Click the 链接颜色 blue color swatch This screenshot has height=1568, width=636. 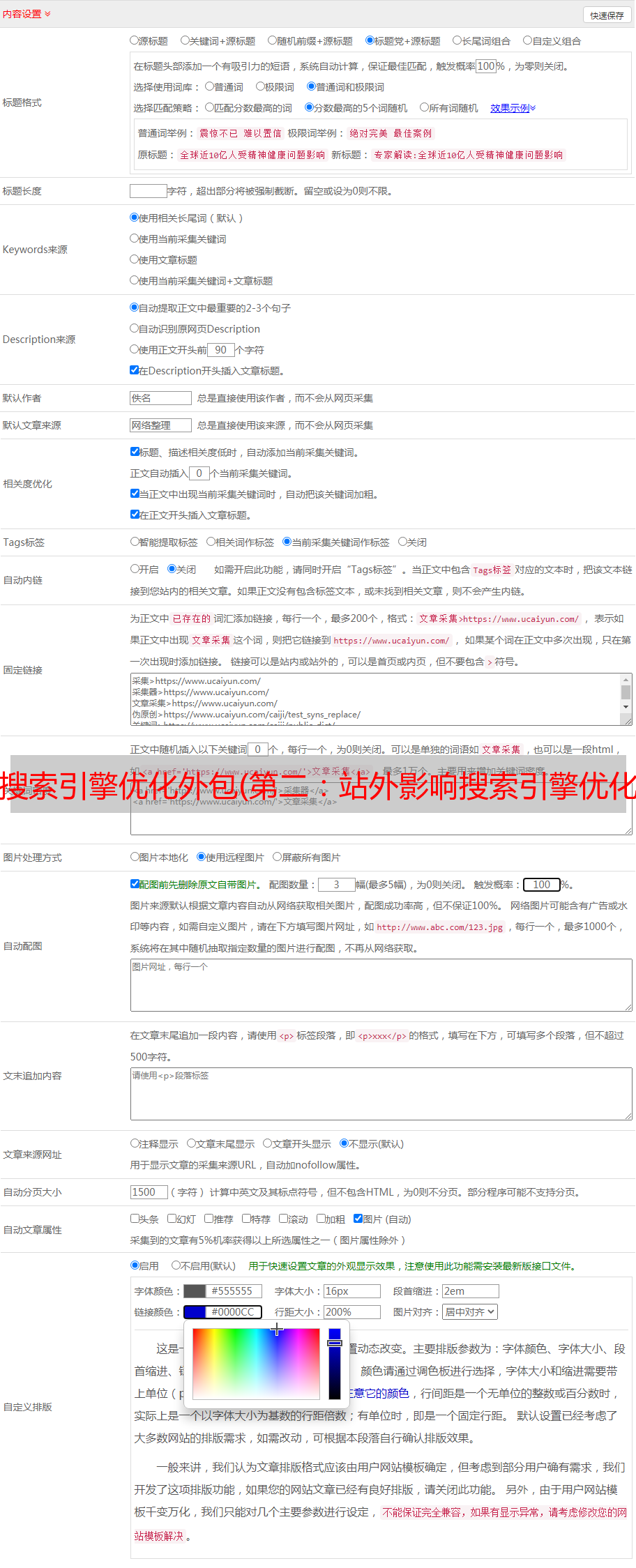195,1312
